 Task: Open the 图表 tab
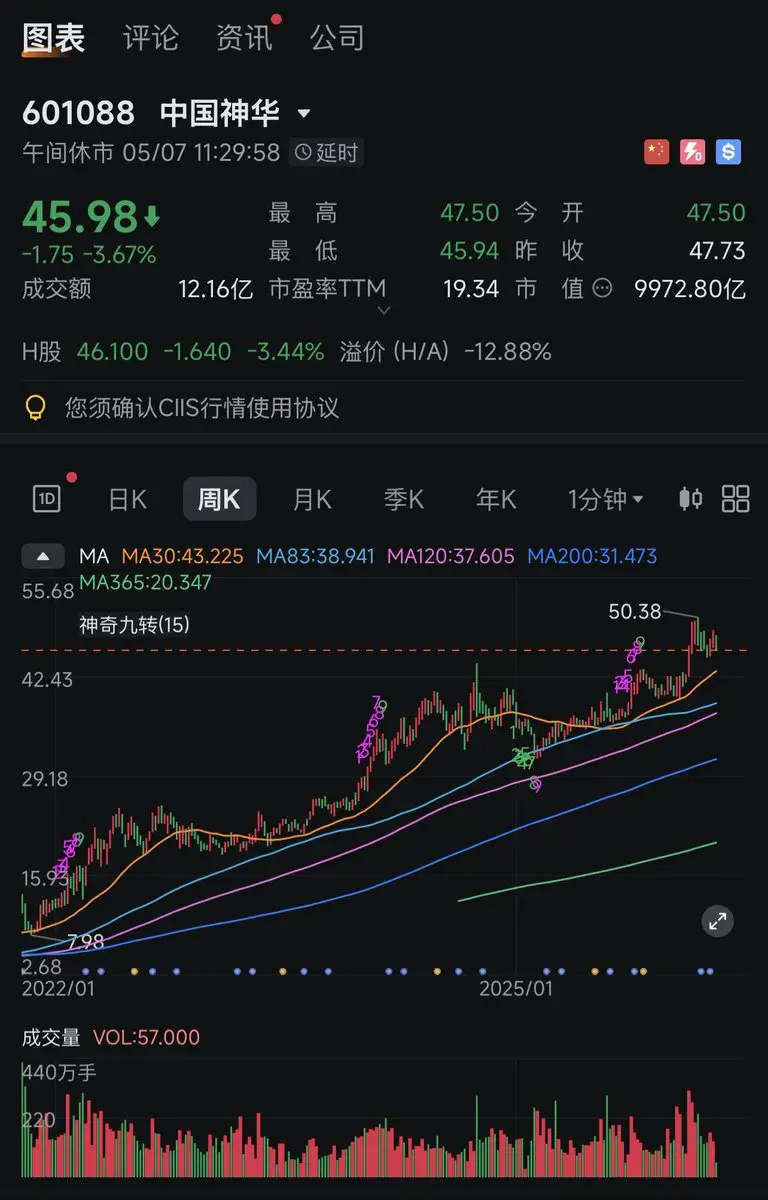54,38
